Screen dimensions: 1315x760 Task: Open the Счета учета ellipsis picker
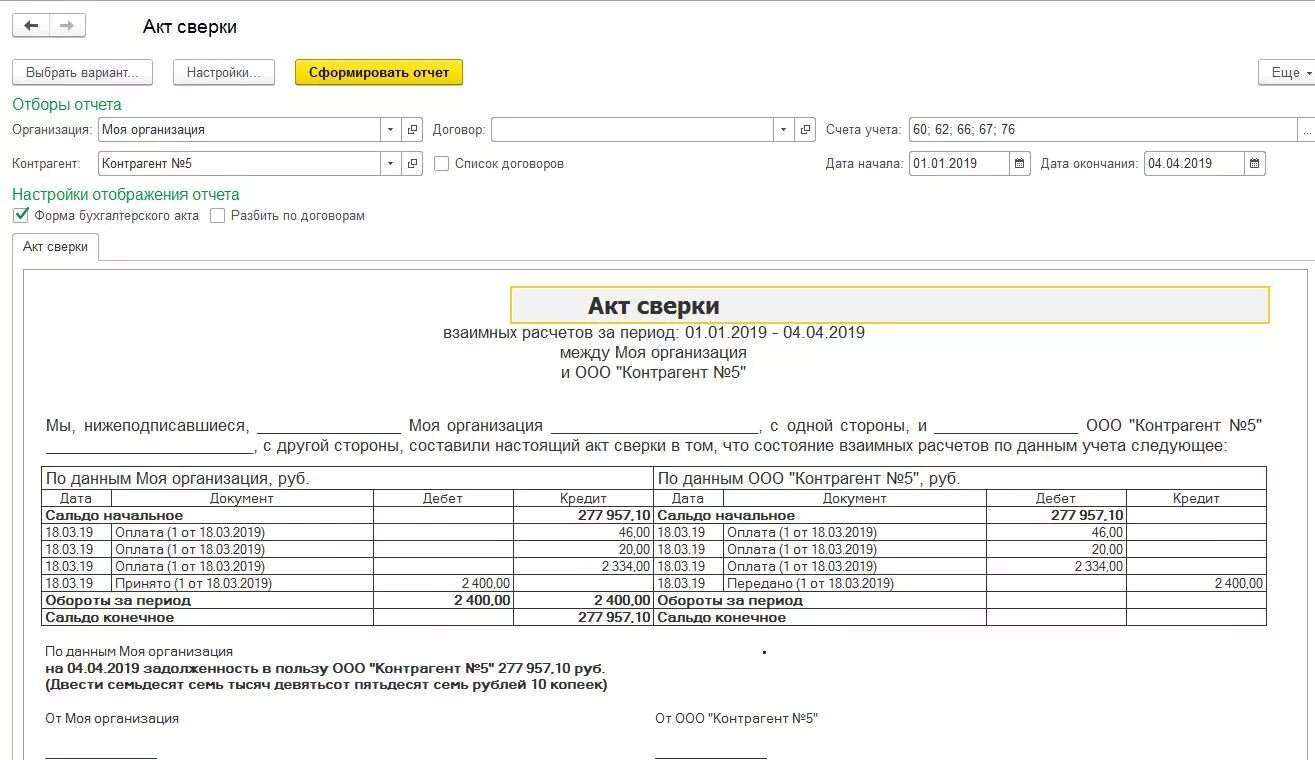pos(1306,130)
